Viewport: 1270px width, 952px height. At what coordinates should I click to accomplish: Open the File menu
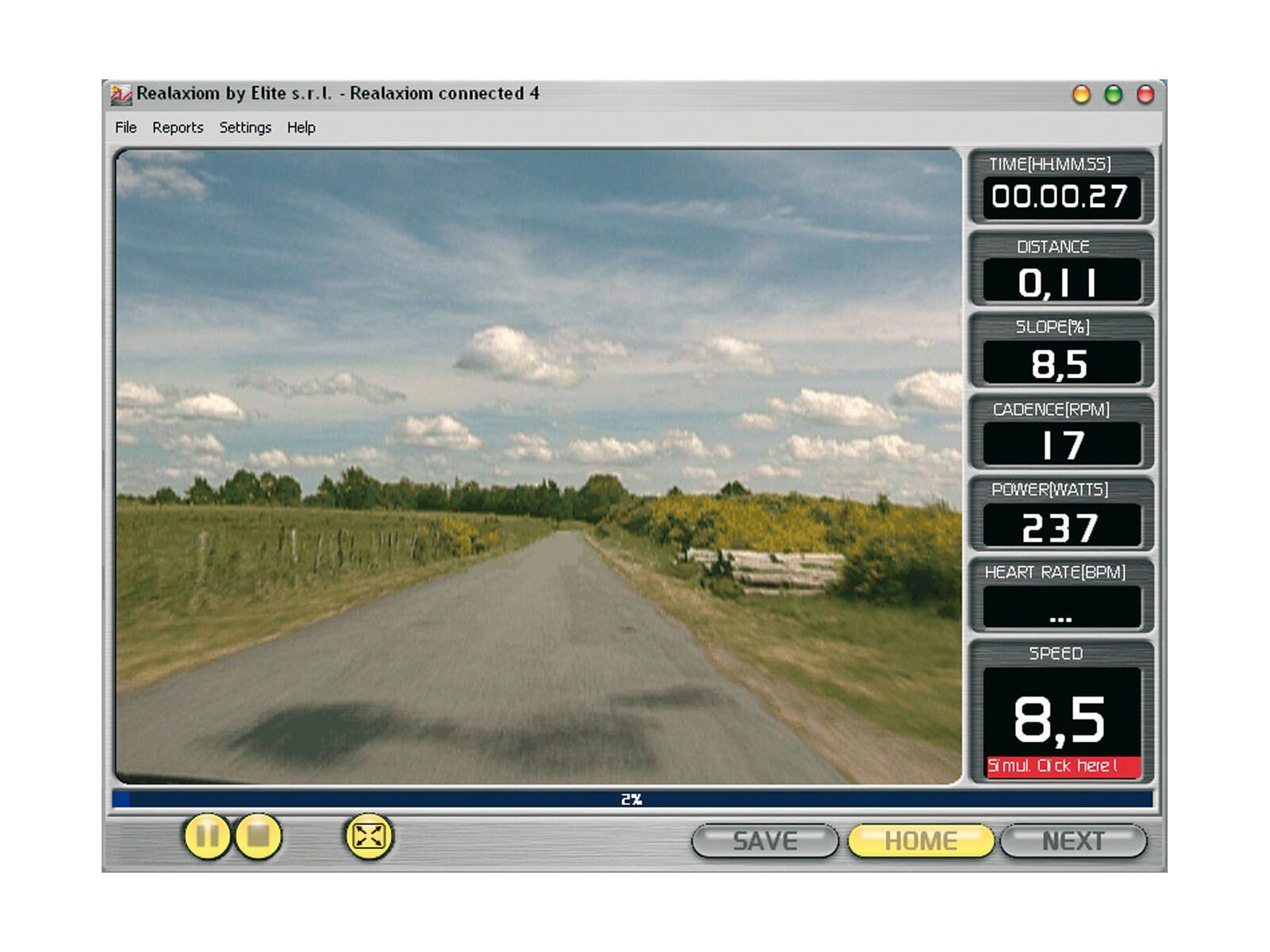[125, 128]
